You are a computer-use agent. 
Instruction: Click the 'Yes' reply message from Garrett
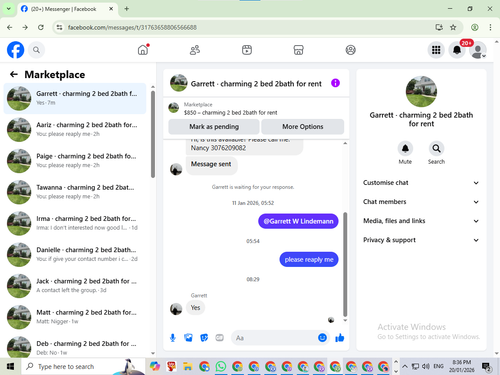(195, 308)
